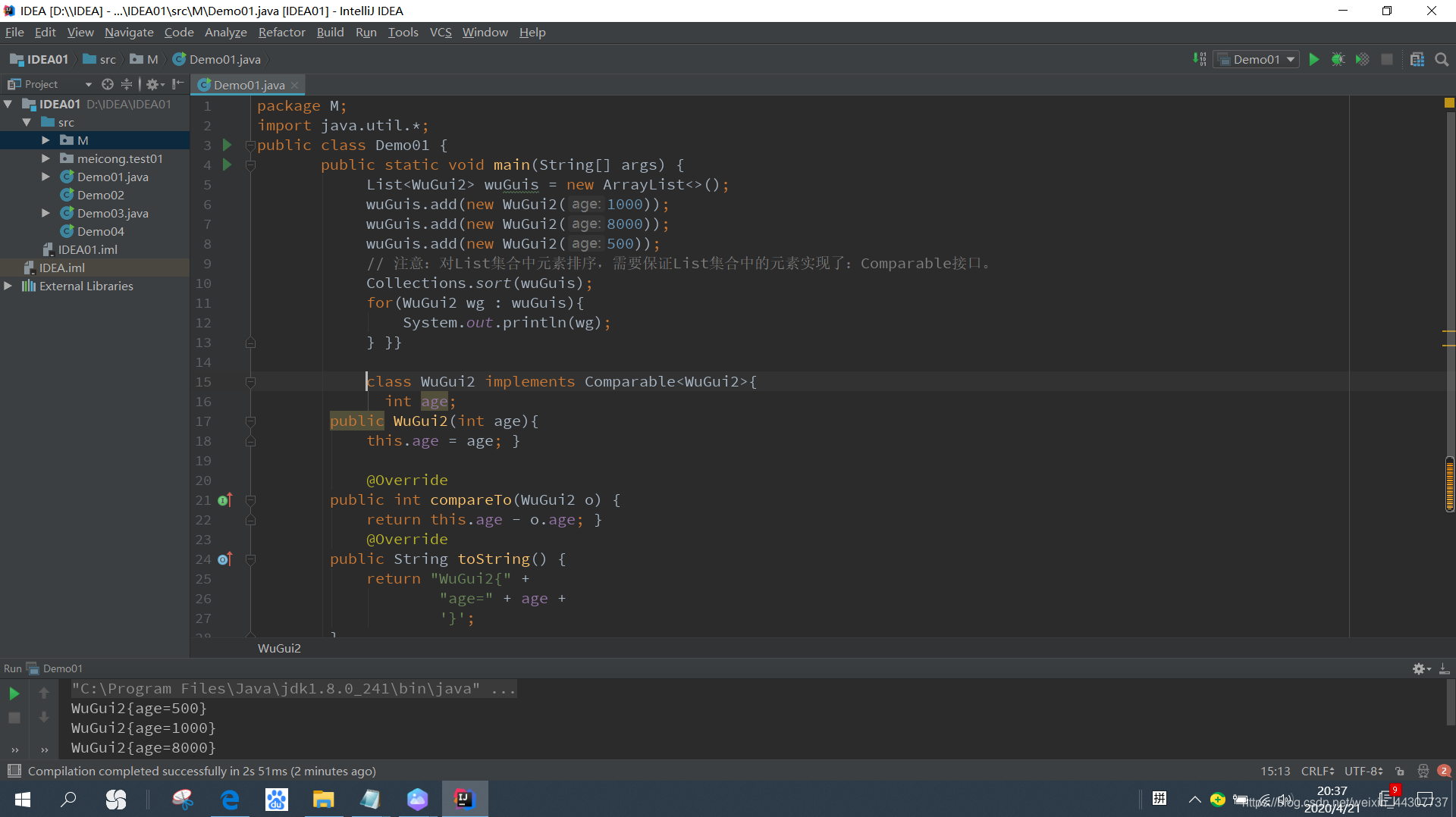Open Edge browser from taskbar
The image size is (1456, 817).
pyautogui.click(x=230, y=799)
